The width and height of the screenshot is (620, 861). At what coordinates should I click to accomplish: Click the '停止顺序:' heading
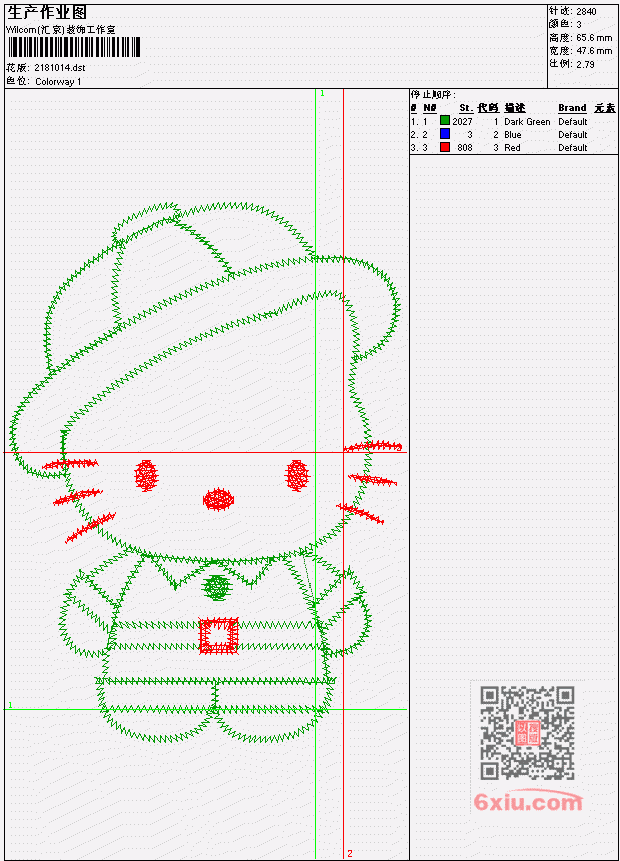coord(433,95)
